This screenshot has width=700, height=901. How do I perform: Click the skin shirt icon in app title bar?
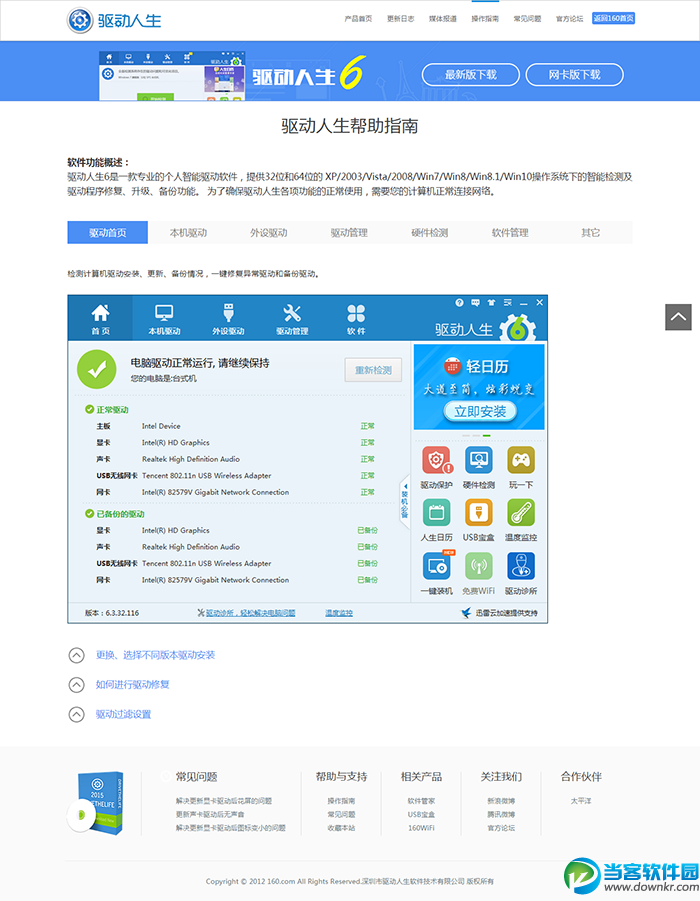tap(491, 302)
